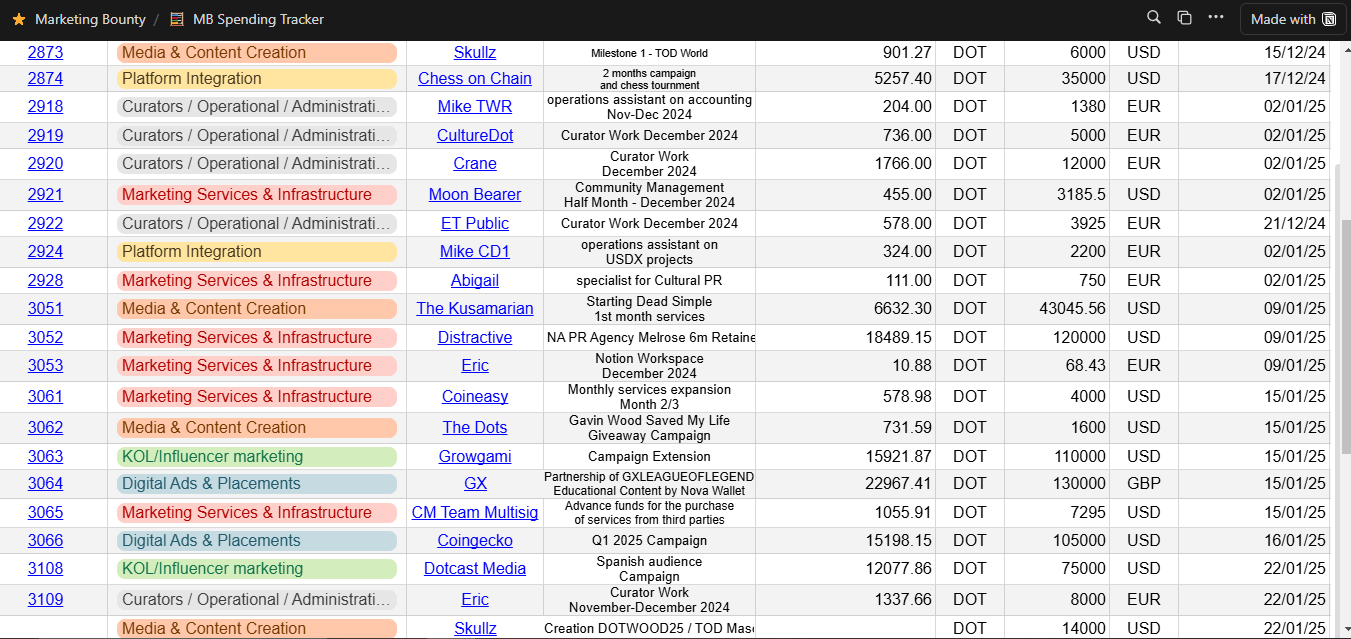Screen dimensions: 1351x639
Task: Click the Distractive recipient link
Action: point(474,337)
